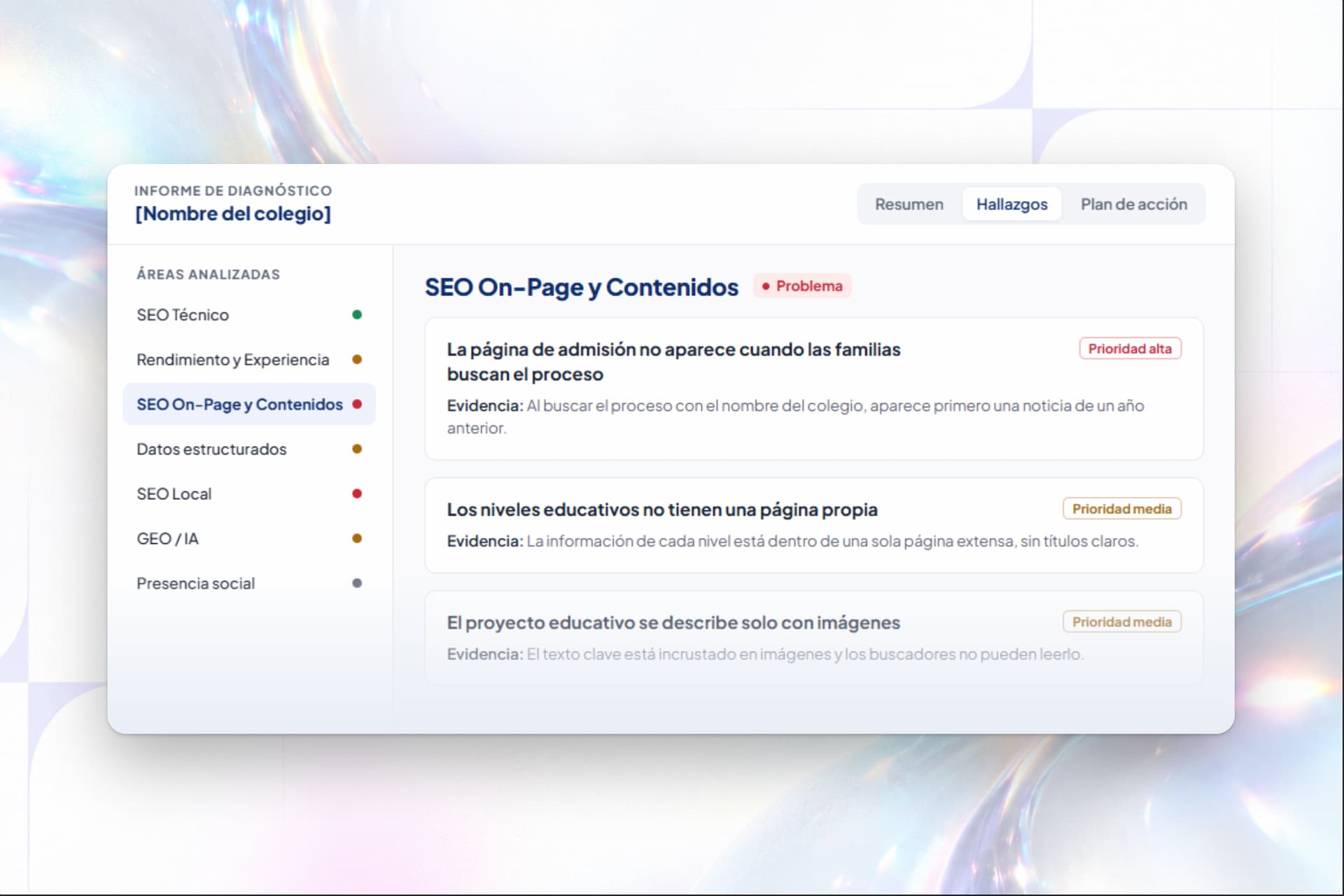Select Presencia social area
Screen dimensions: 1344x896
pyautogui.click(x=248, y=584)
